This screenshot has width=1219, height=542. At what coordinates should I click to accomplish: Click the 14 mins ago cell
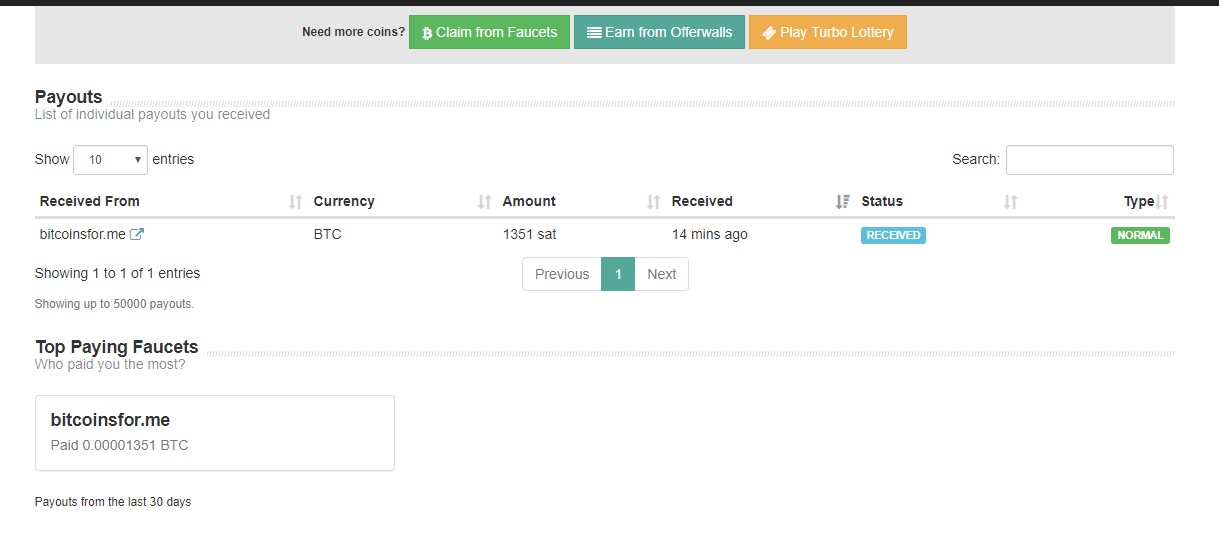(709, 234)
